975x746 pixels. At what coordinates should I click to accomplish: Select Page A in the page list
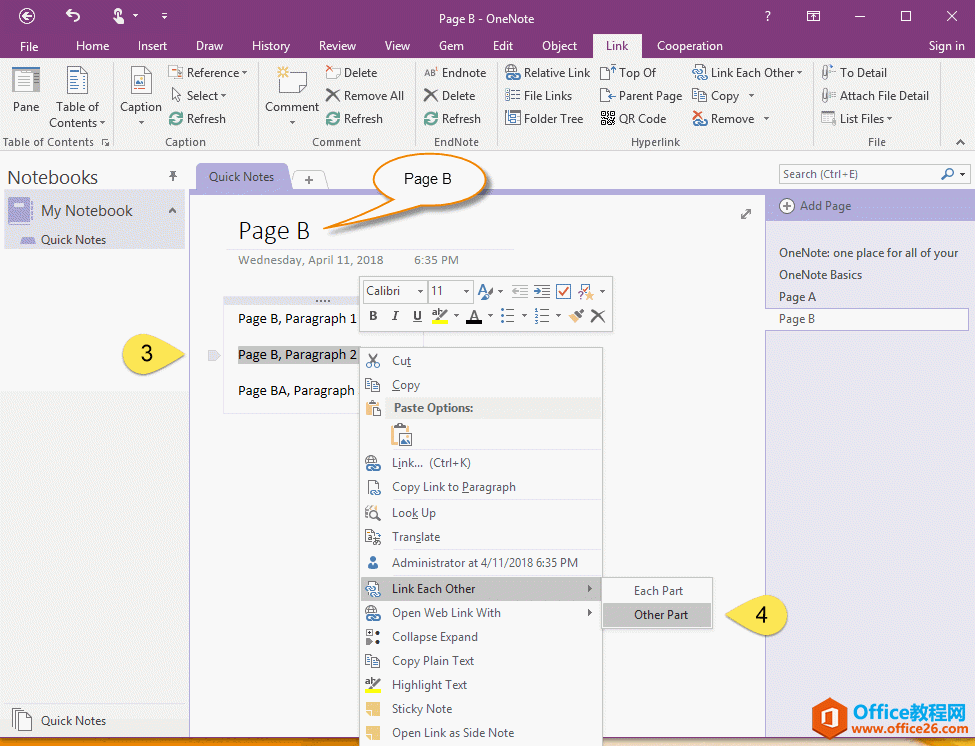(x=800, y=296)
